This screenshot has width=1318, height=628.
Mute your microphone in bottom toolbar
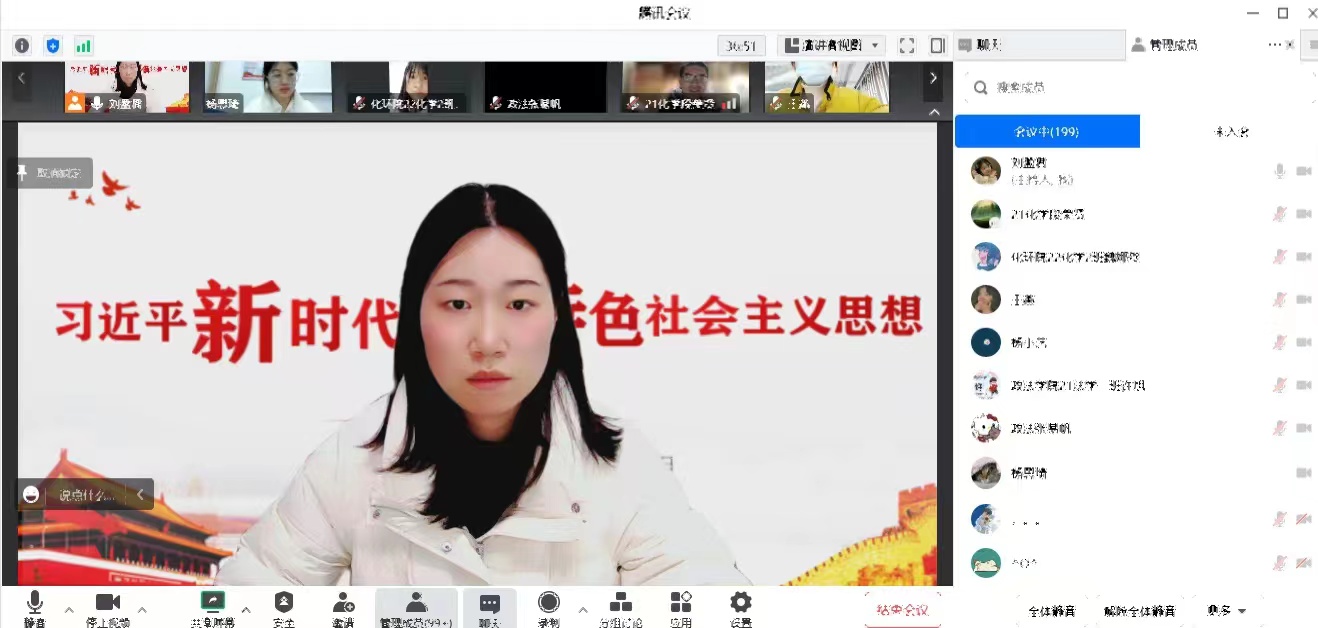[x=35, y=603]
